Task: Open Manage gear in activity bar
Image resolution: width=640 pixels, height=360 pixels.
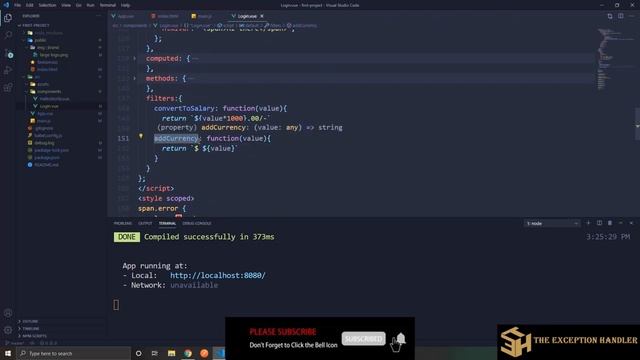Action: [8, 330]
